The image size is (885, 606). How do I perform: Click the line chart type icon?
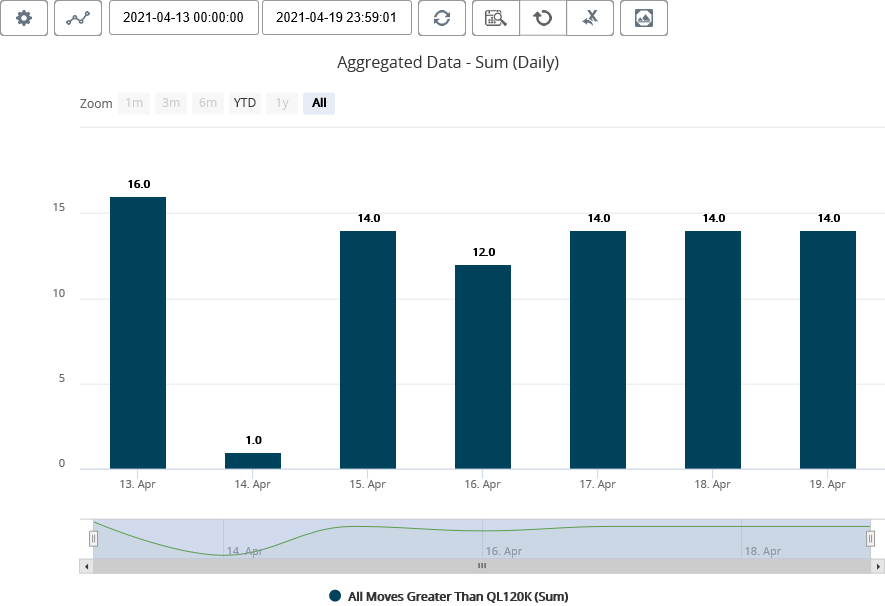pos(78,18)
